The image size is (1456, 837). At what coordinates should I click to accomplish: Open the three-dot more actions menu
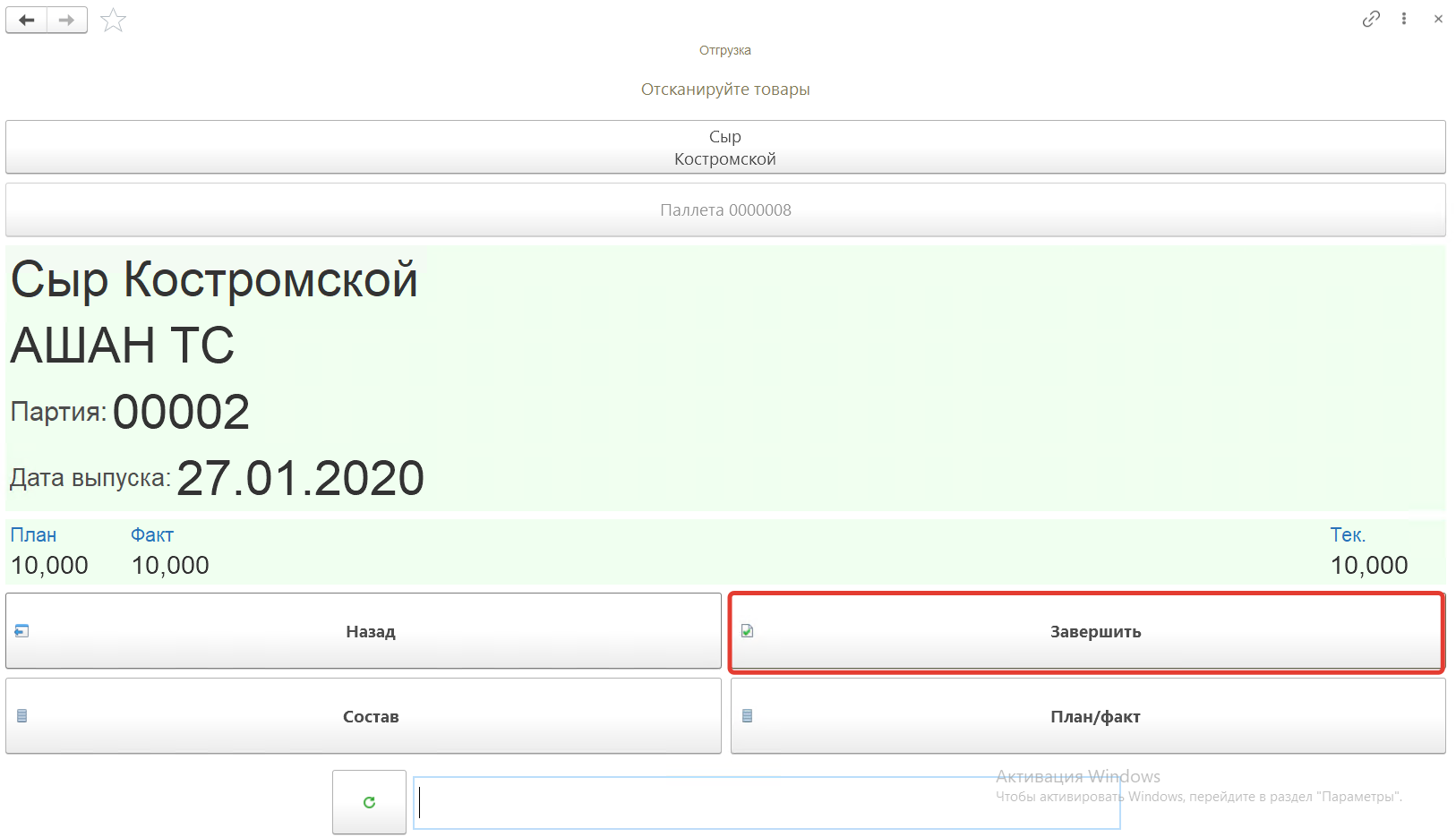pos(1404,19)
